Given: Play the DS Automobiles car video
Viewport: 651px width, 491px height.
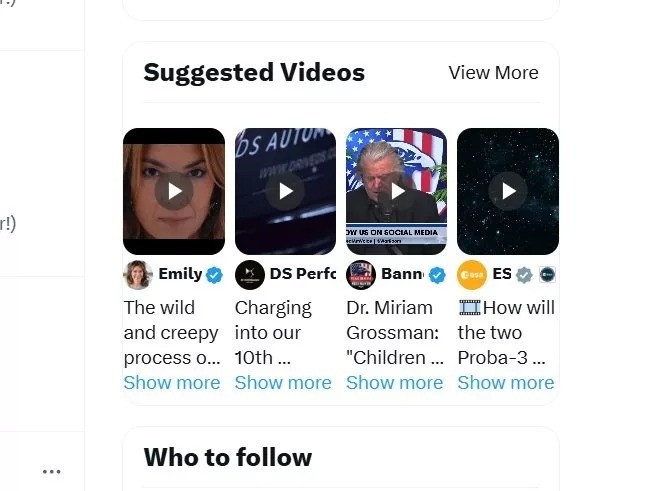Looking at the screenshot, I should pos(285,191).
